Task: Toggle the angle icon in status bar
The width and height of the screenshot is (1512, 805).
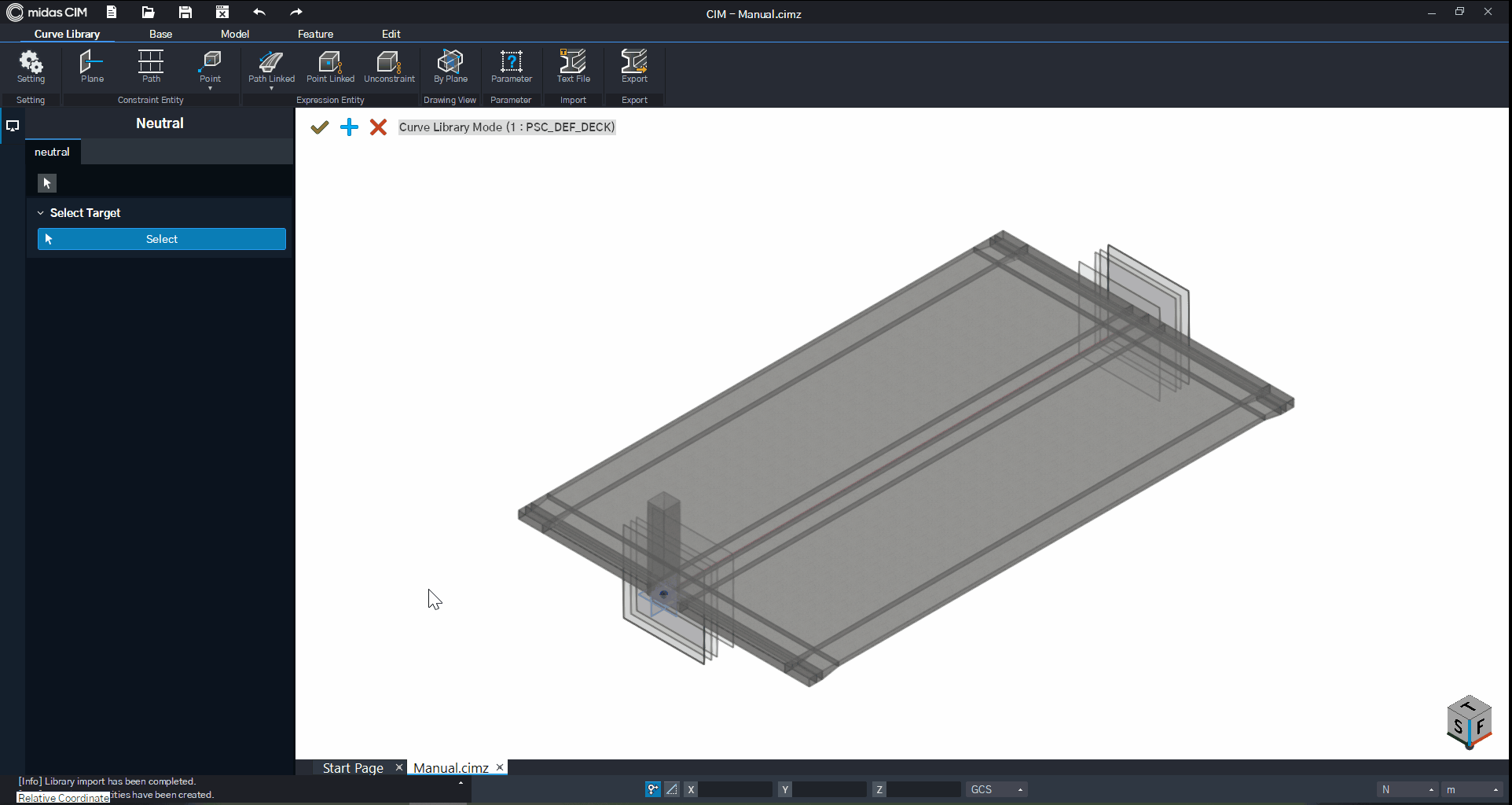Action: (x=672, y=789)
